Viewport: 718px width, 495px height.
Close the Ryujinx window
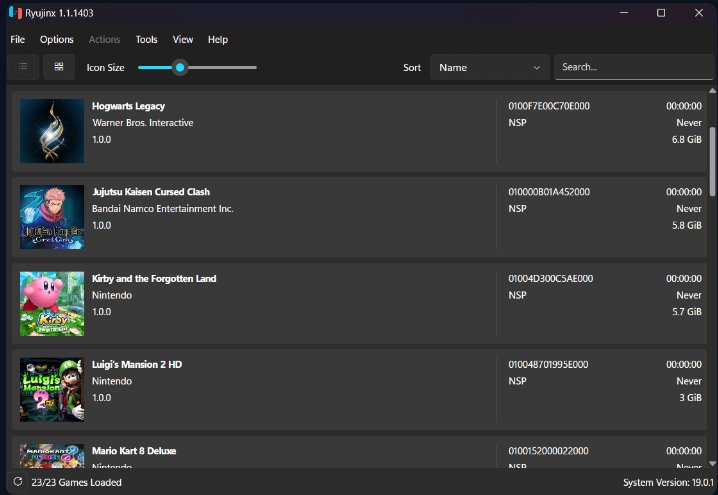(x=699, y=13)
